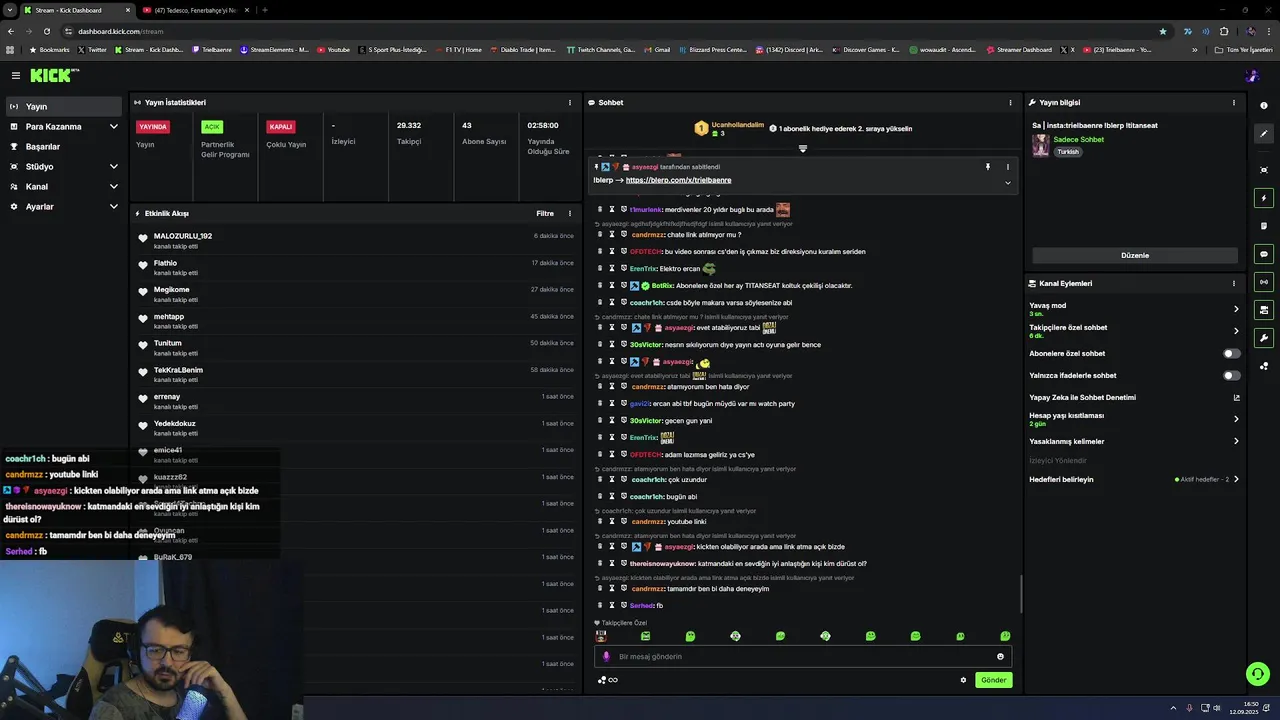Click the wrench icon in right sidebar
Viewport: 1280px width, 720px height.
(1264, 338)
